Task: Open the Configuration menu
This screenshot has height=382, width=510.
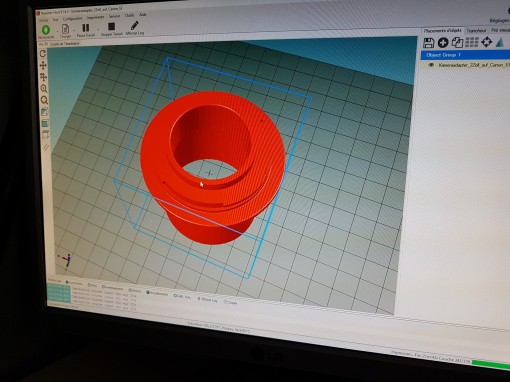Action: tap(72, 19)
